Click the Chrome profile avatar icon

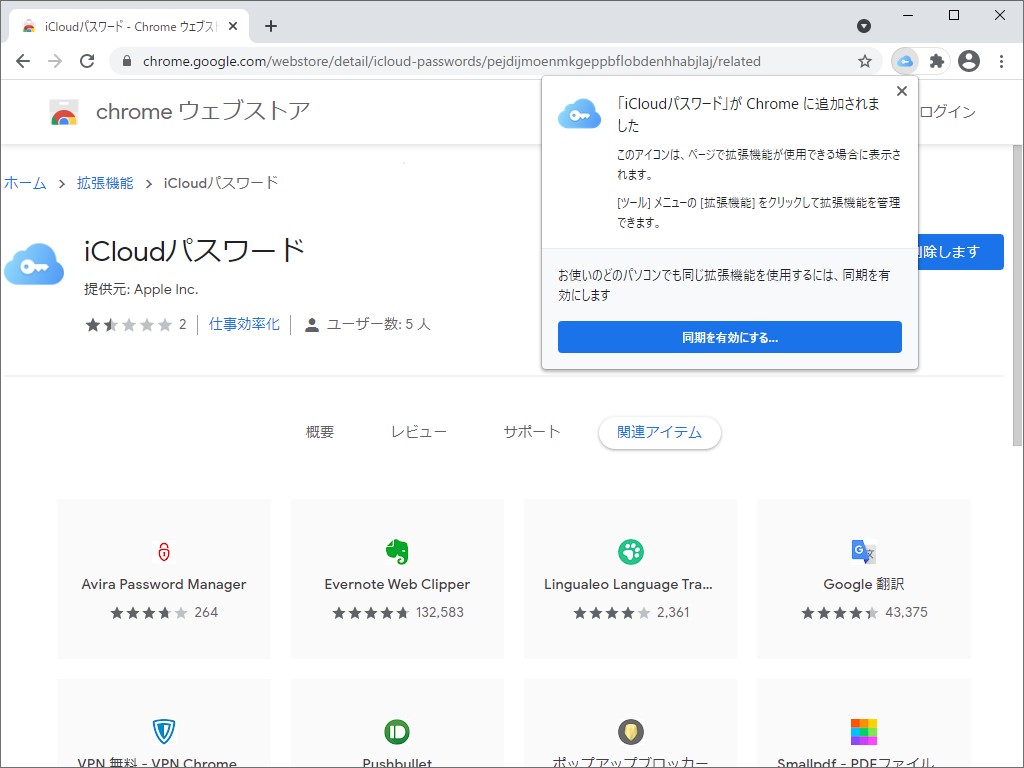[x=968, y=61]
